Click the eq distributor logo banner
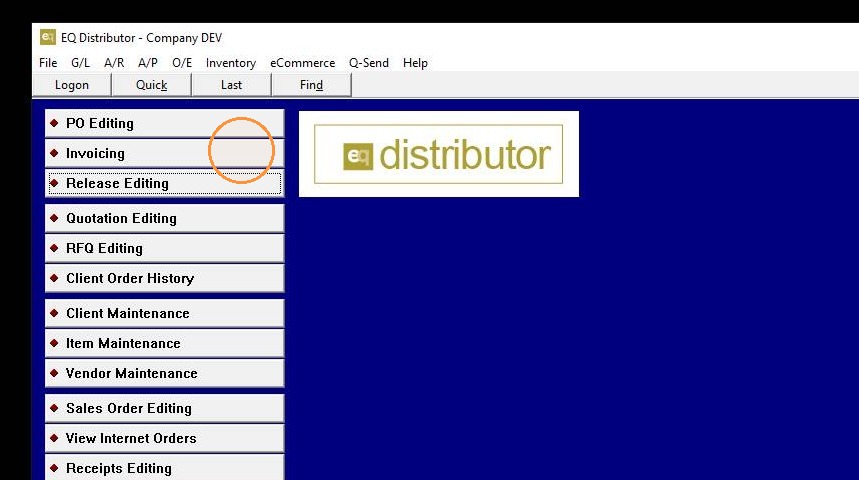 (439, 154)
